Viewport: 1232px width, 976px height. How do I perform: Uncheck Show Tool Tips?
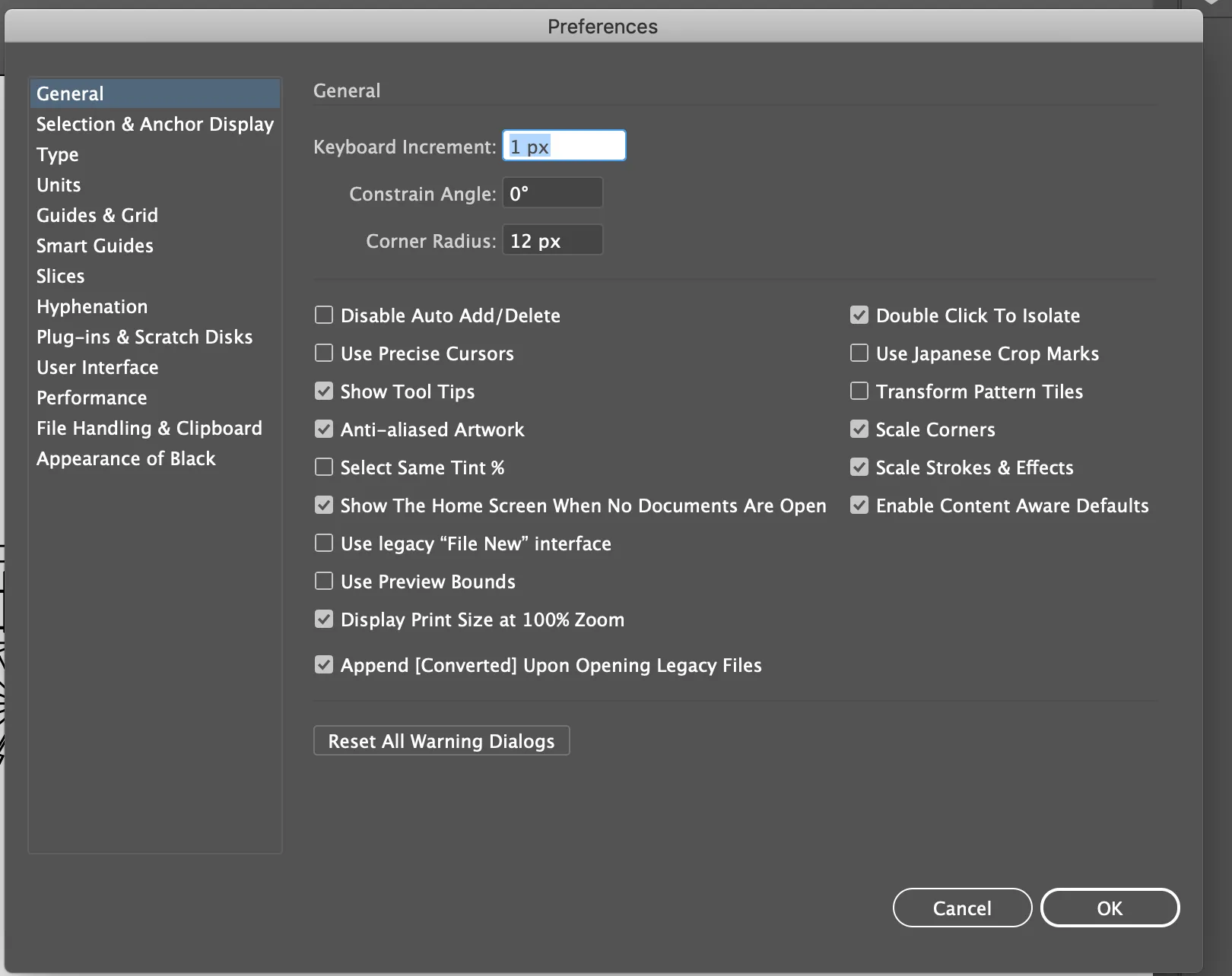[324, 391]
